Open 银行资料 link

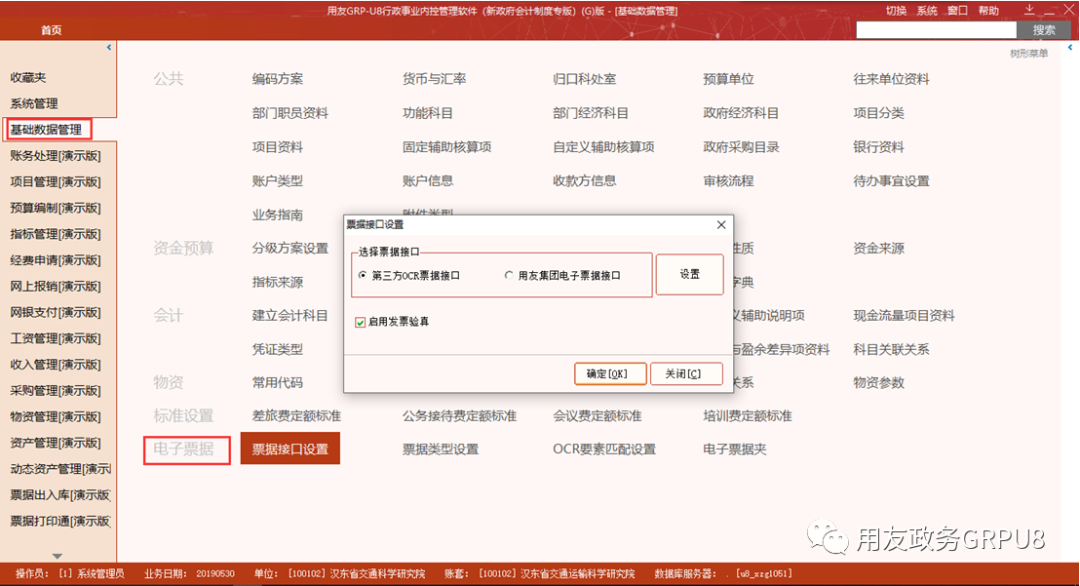(878, 147)
